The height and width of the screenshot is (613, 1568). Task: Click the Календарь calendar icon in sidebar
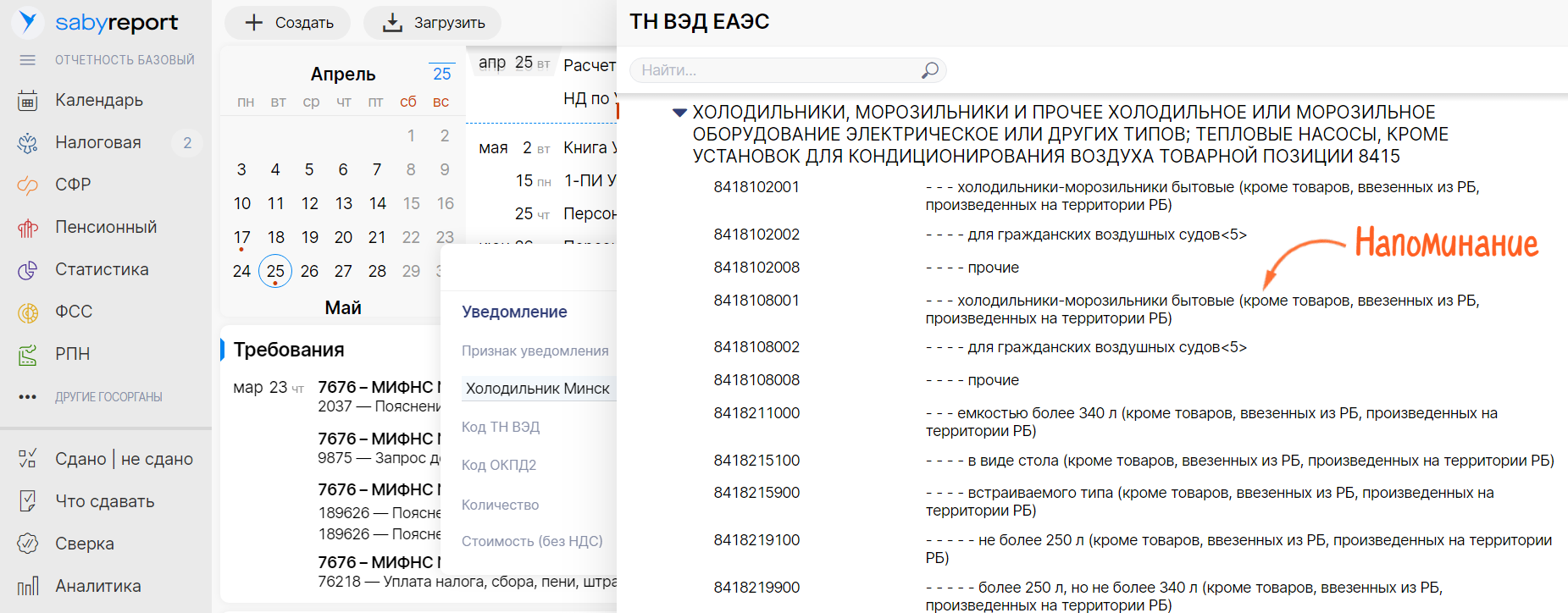27,101
